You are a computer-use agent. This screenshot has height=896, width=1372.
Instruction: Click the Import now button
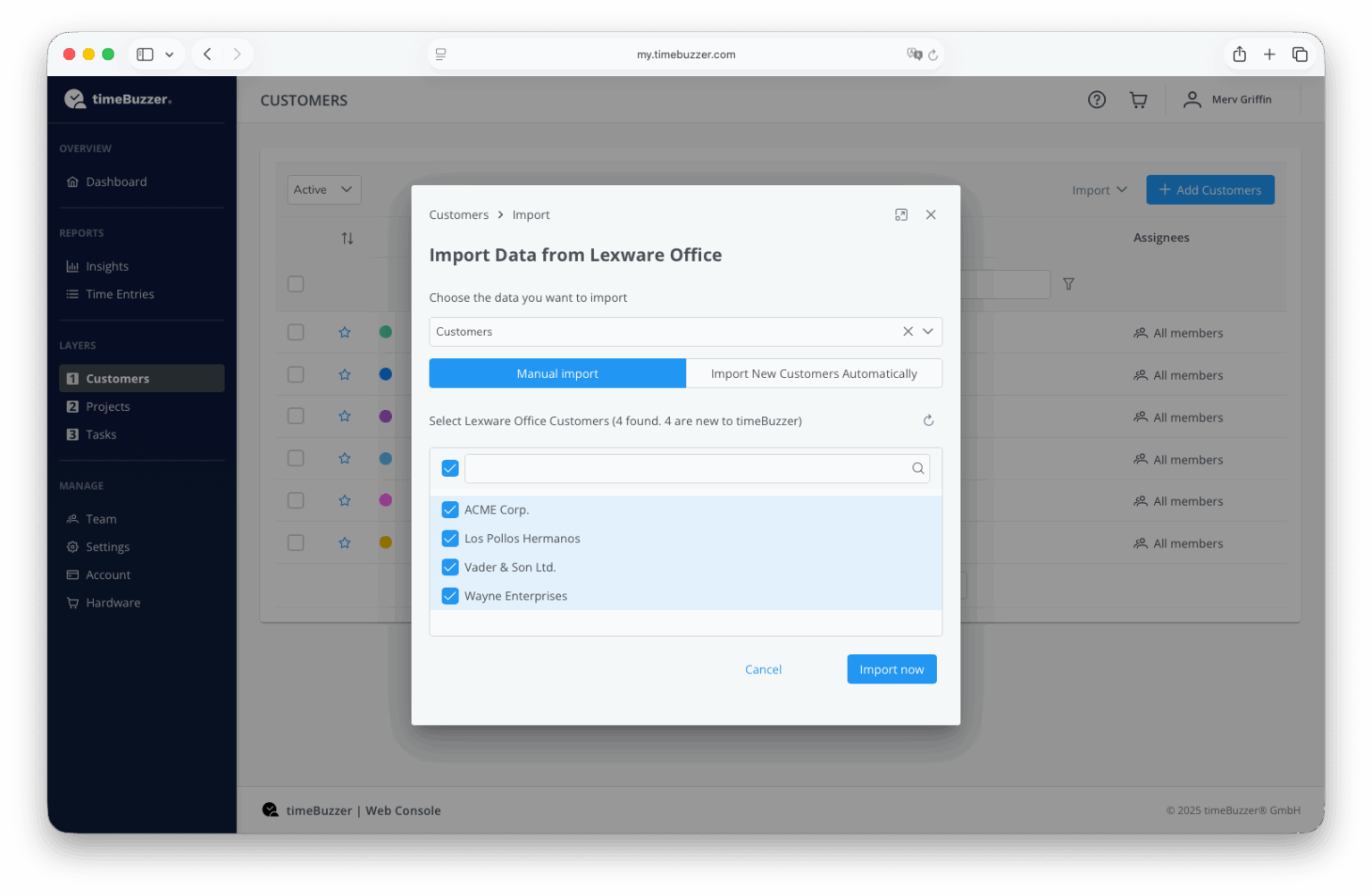tap(891, 669)
